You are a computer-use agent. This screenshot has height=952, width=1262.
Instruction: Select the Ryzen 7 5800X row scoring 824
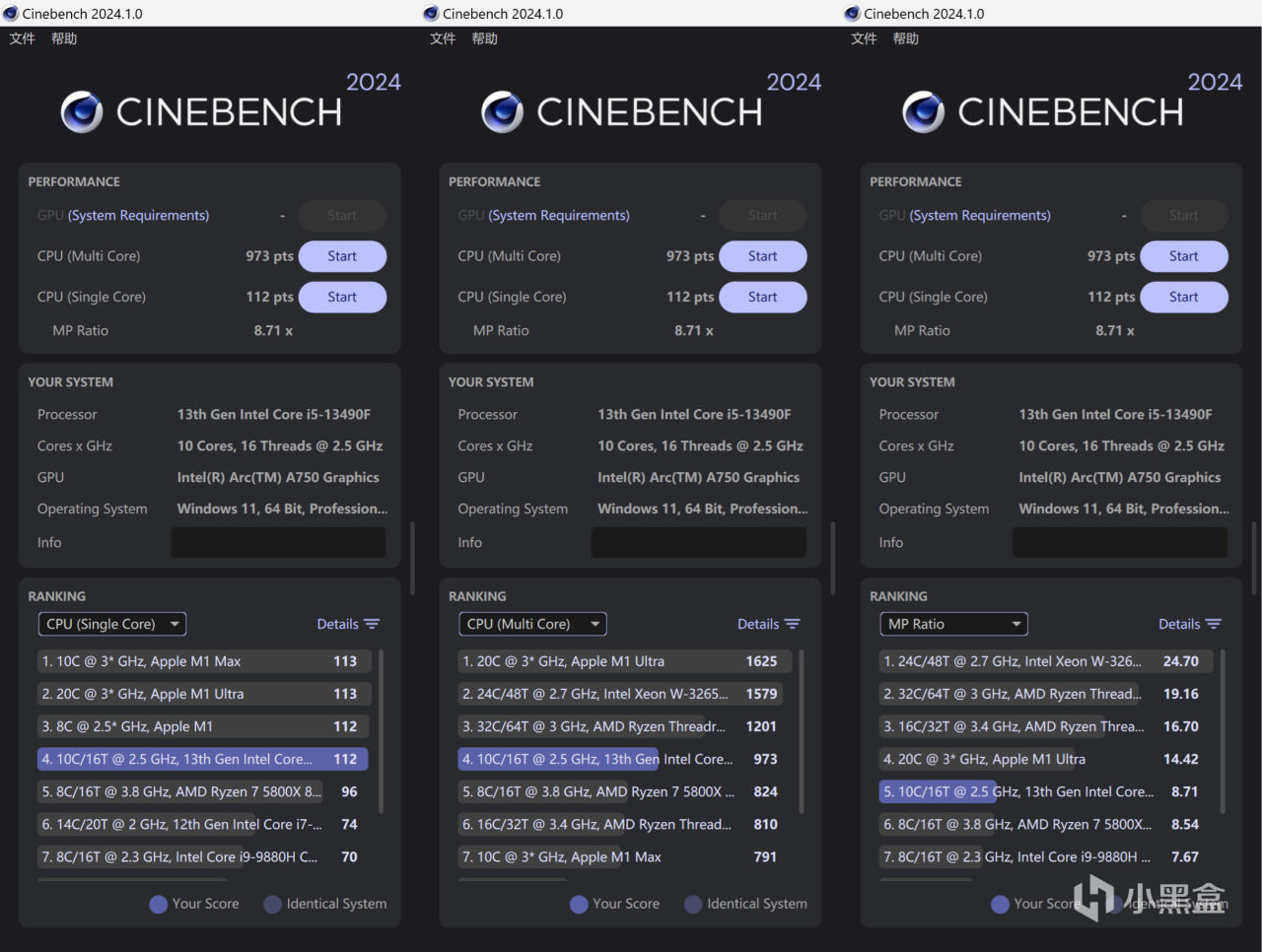click(624, 791)
